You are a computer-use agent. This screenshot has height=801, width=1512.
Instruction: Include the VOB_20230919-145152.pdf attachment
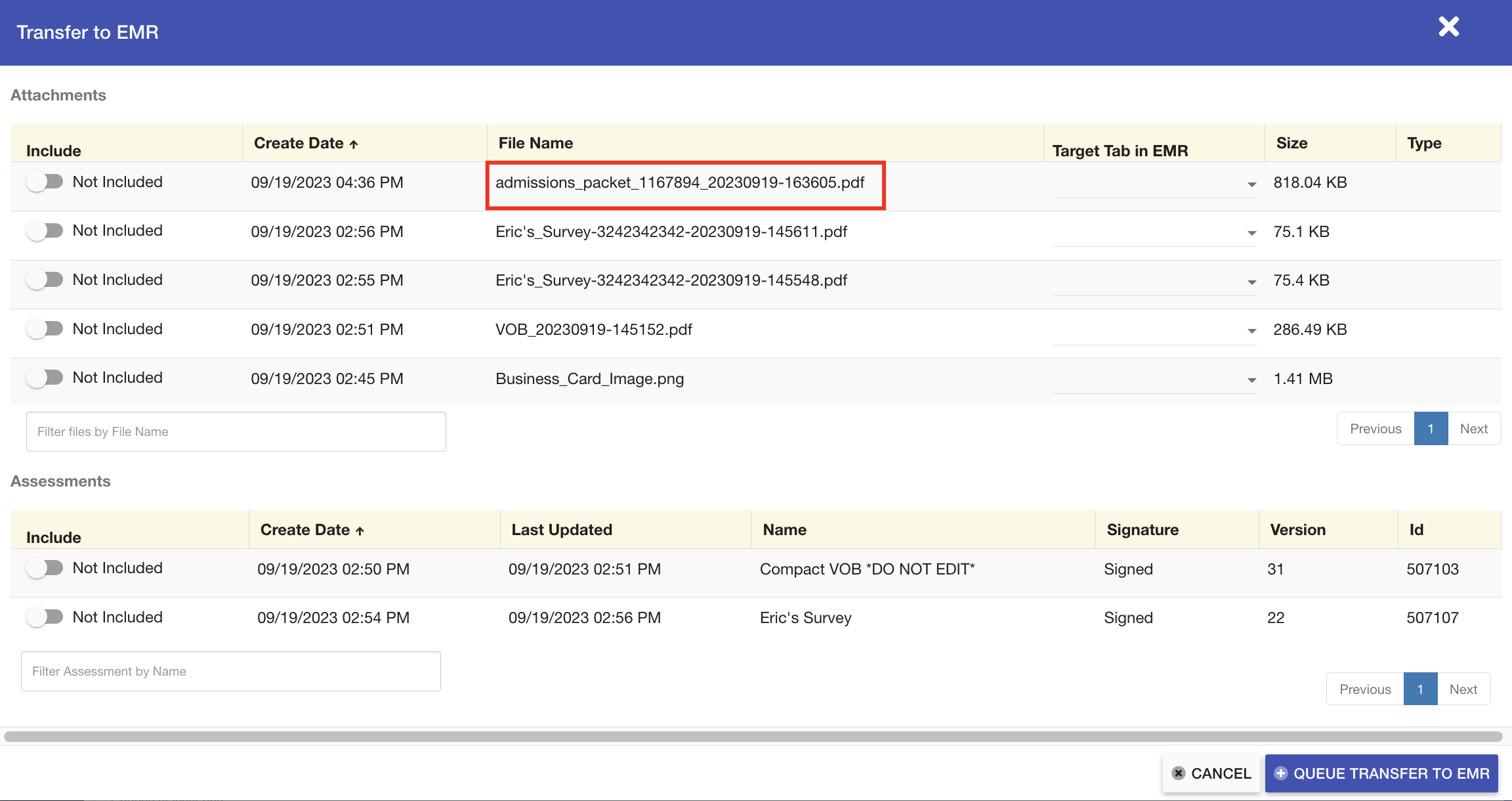point(45,328)
